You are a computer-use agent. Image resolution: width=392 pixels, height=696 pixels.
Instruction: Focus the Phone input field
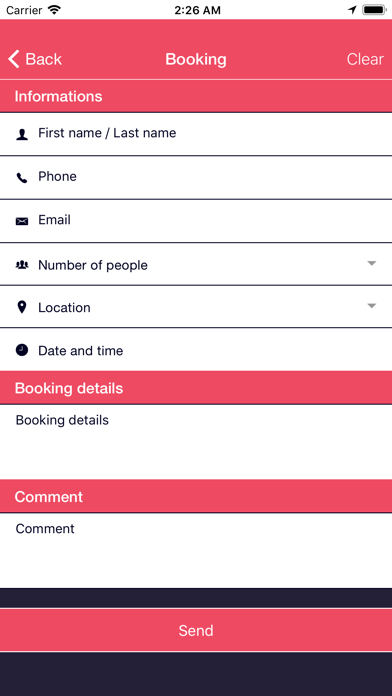196,177
